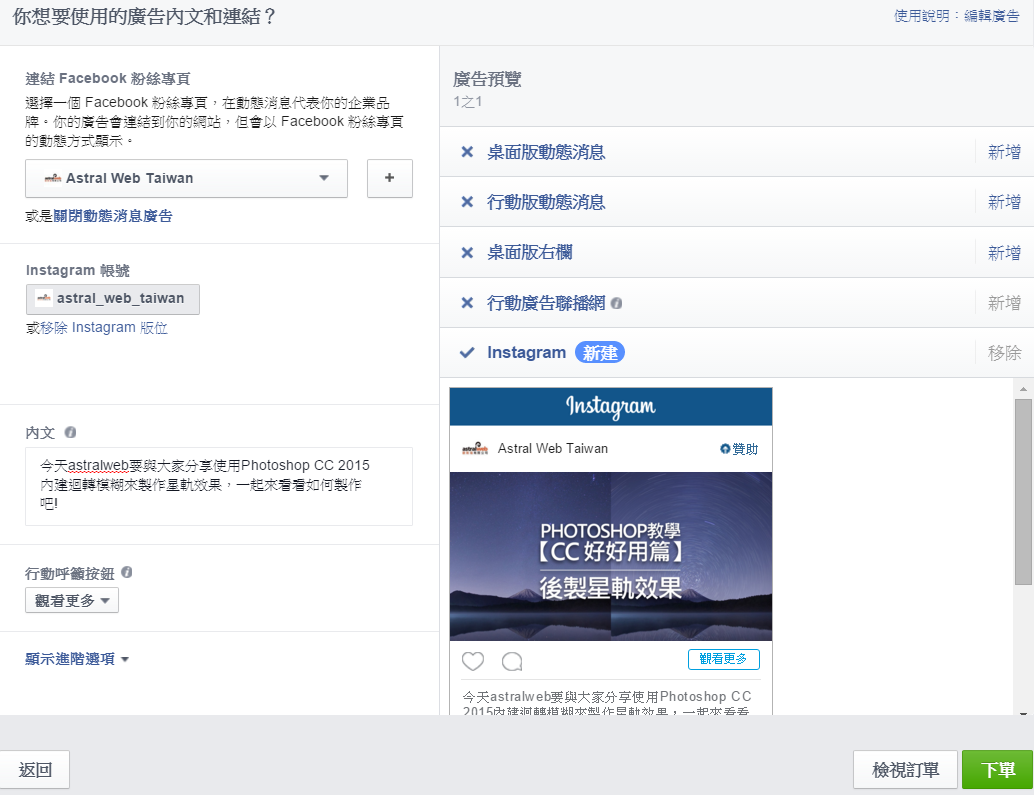Click 使用說明 at the top right
This screenshot has width=1035, height=795.
point(918,17)
